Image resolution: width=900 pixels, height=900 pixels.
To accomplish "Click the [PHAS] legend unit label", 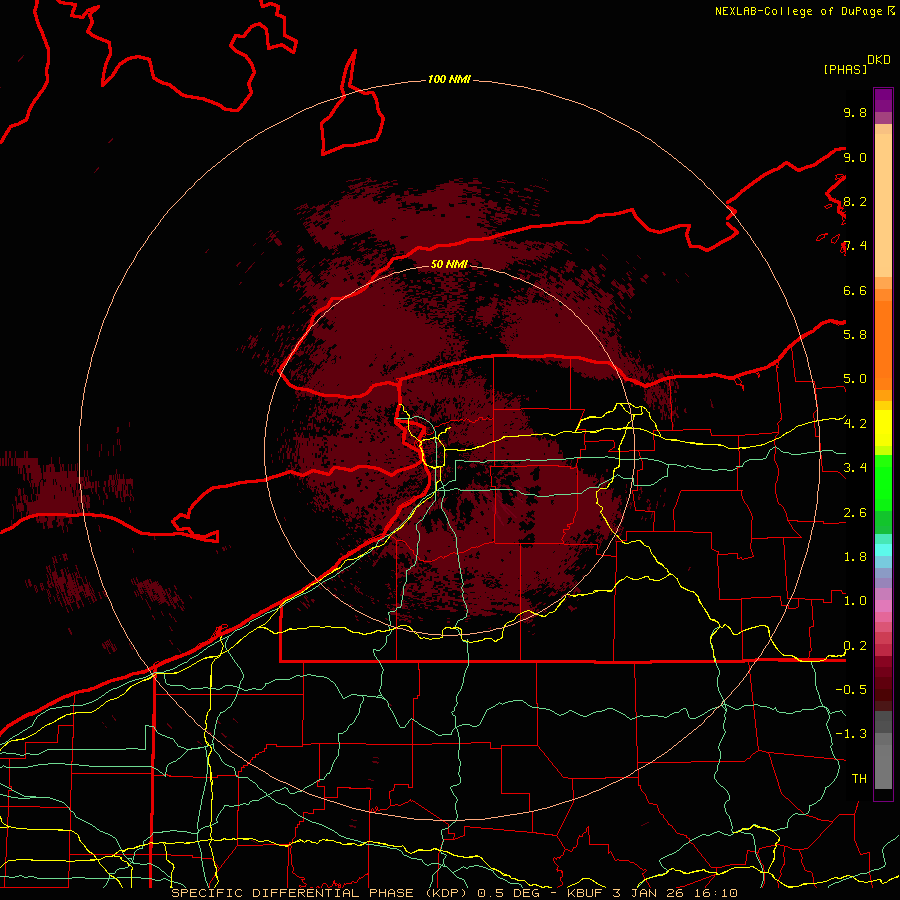I will coord(845,69).
